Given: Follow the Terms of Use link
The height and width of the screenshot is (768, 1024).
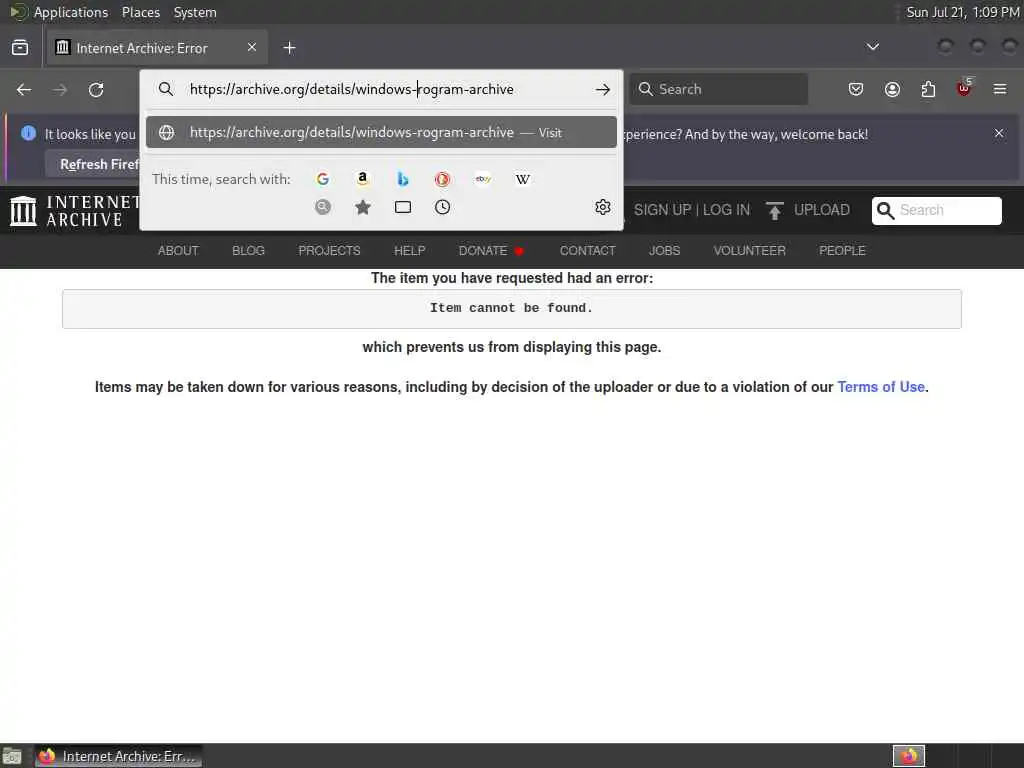Looking at the screenshot, I should coord(881,387).
